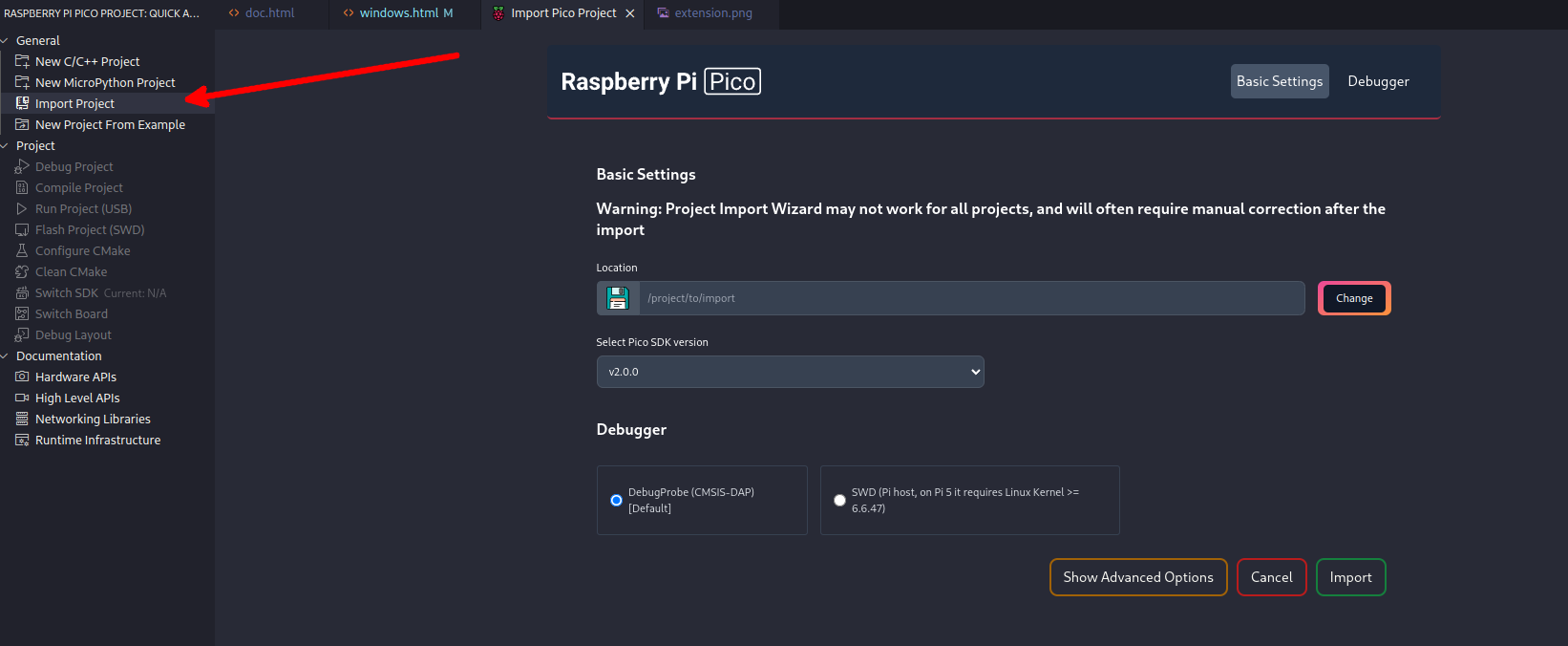1568x646 pixels.
Task: Switch to the doc.html tab
Action: click(x=270, y=13)
